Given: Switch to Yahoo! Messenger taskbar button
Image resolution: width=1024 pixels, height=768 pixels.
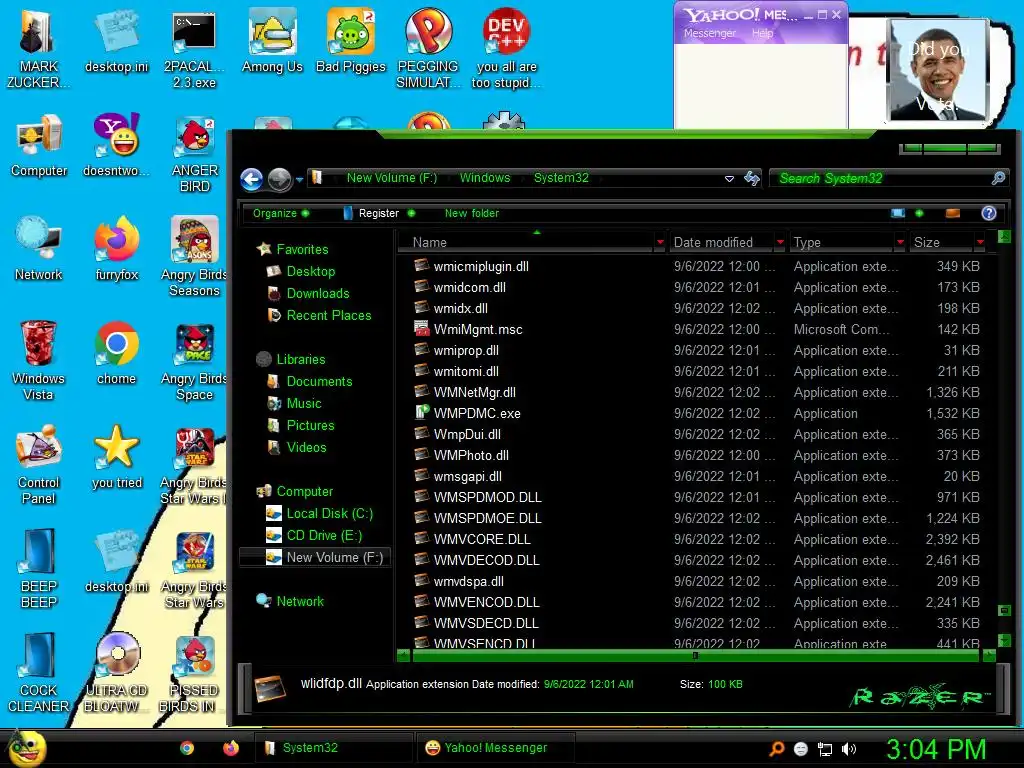Looking at the screenshot, I should (495, 748).
